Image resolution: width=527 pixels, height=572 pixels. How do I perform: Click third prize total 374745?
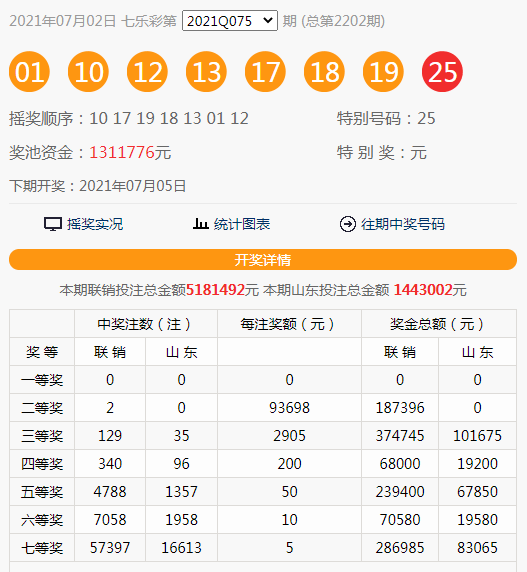400,436
